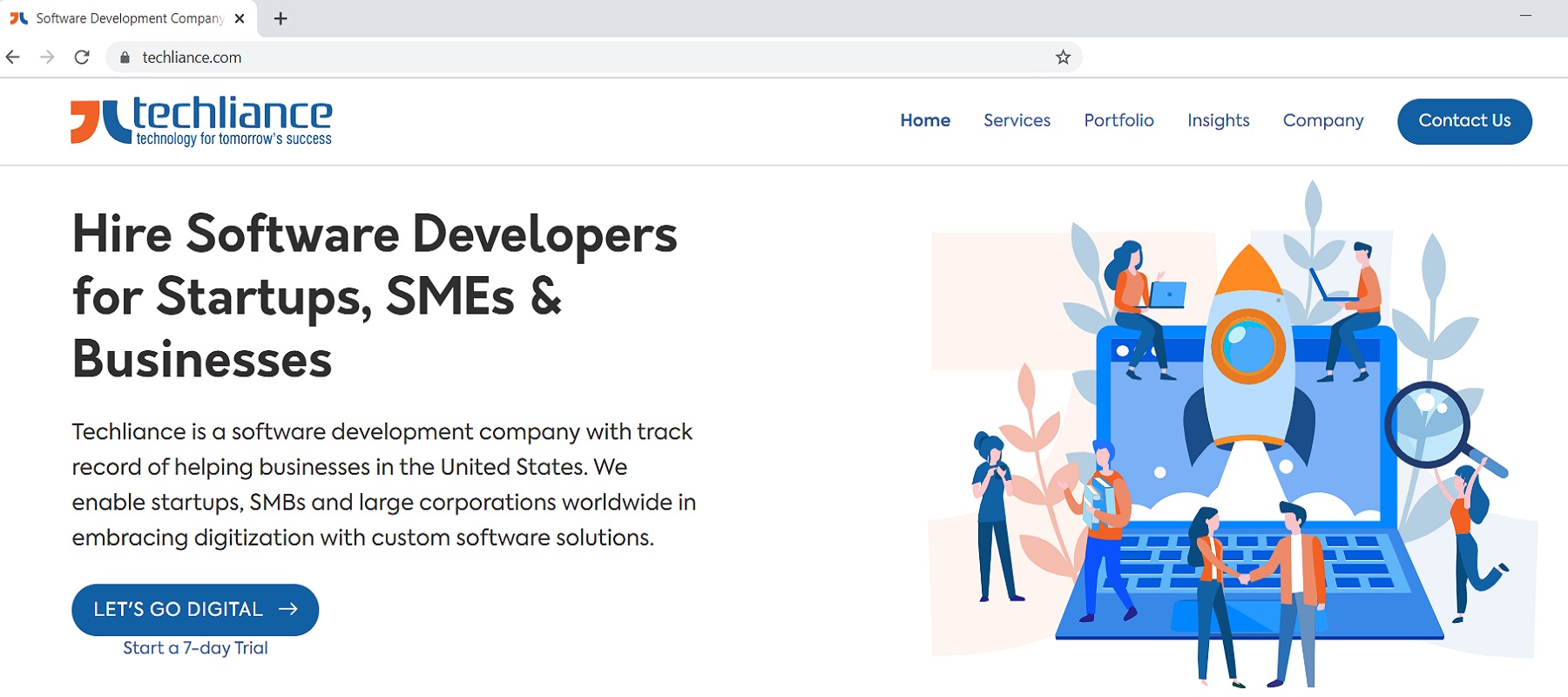The image size is (1568, 697).
Task: Click the rocket and laptop hero illustration
Action: coord(1233,434)
